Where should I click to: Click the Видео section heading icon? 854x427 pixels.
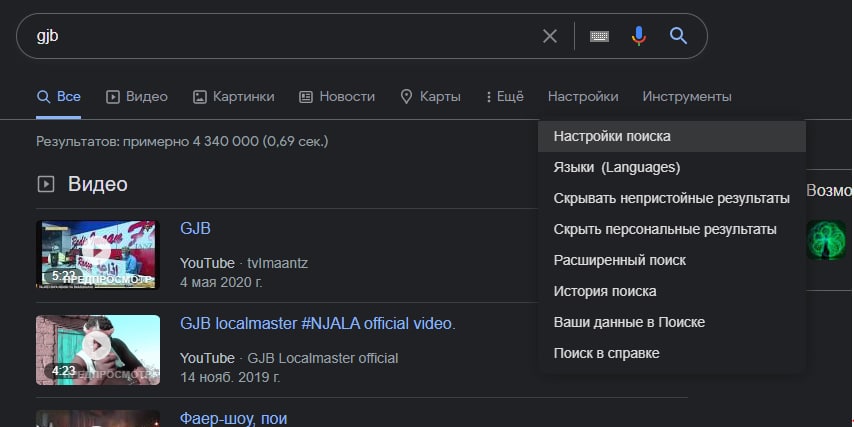[x=46, y=184]
